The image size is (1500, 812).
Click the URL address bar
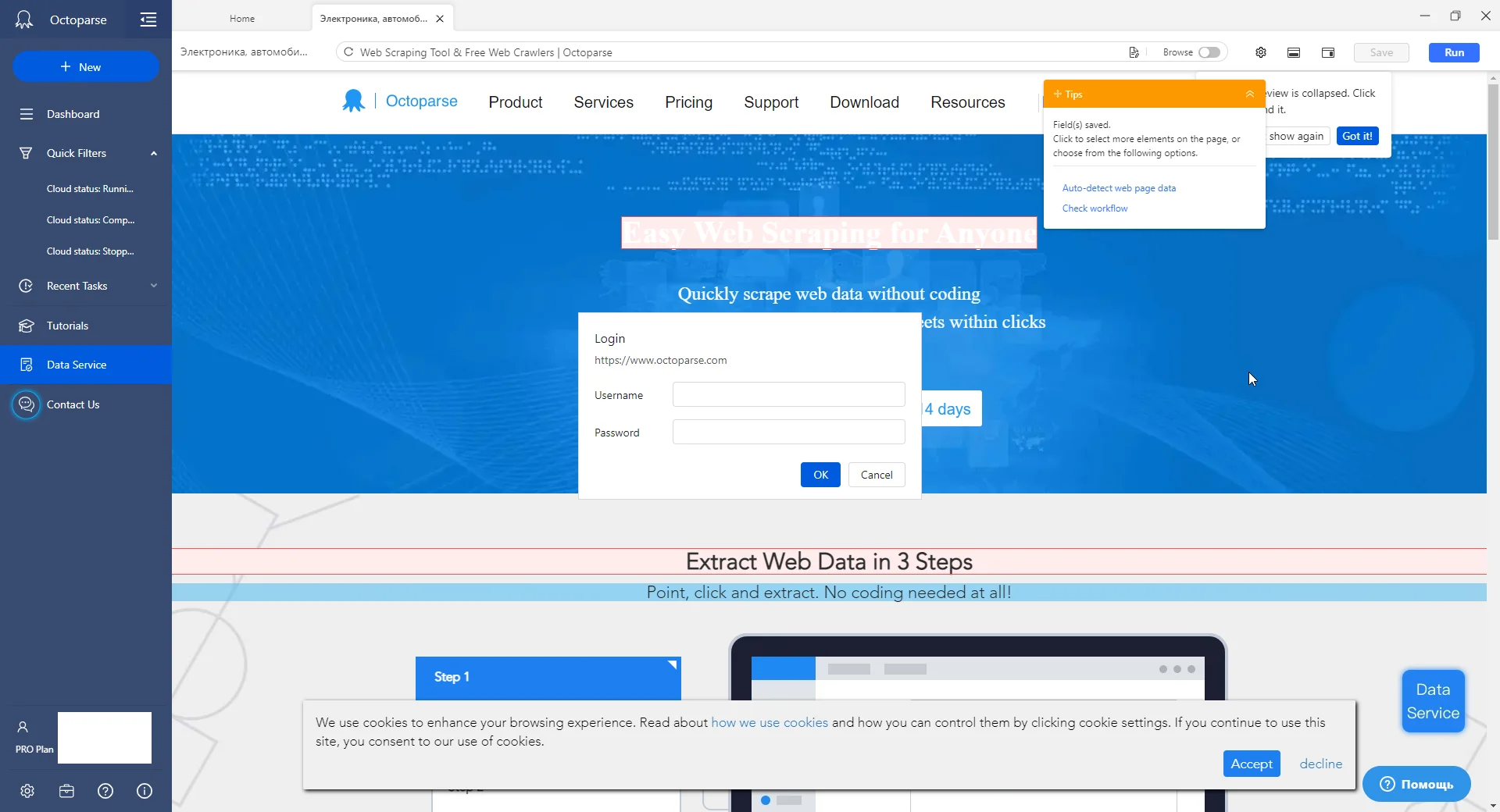[734, 52]
